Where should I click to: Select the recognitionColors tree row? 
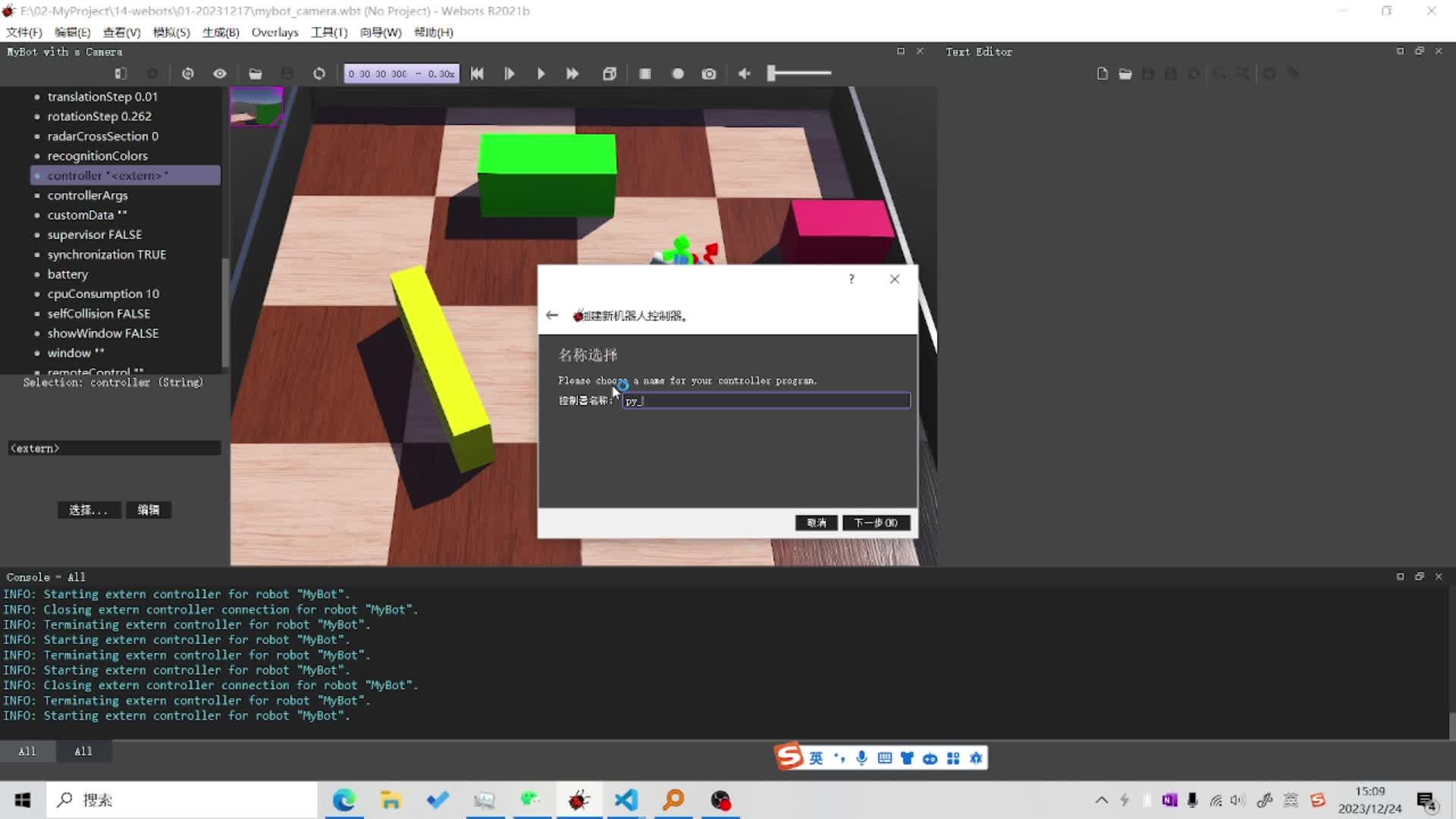(97, 155)
